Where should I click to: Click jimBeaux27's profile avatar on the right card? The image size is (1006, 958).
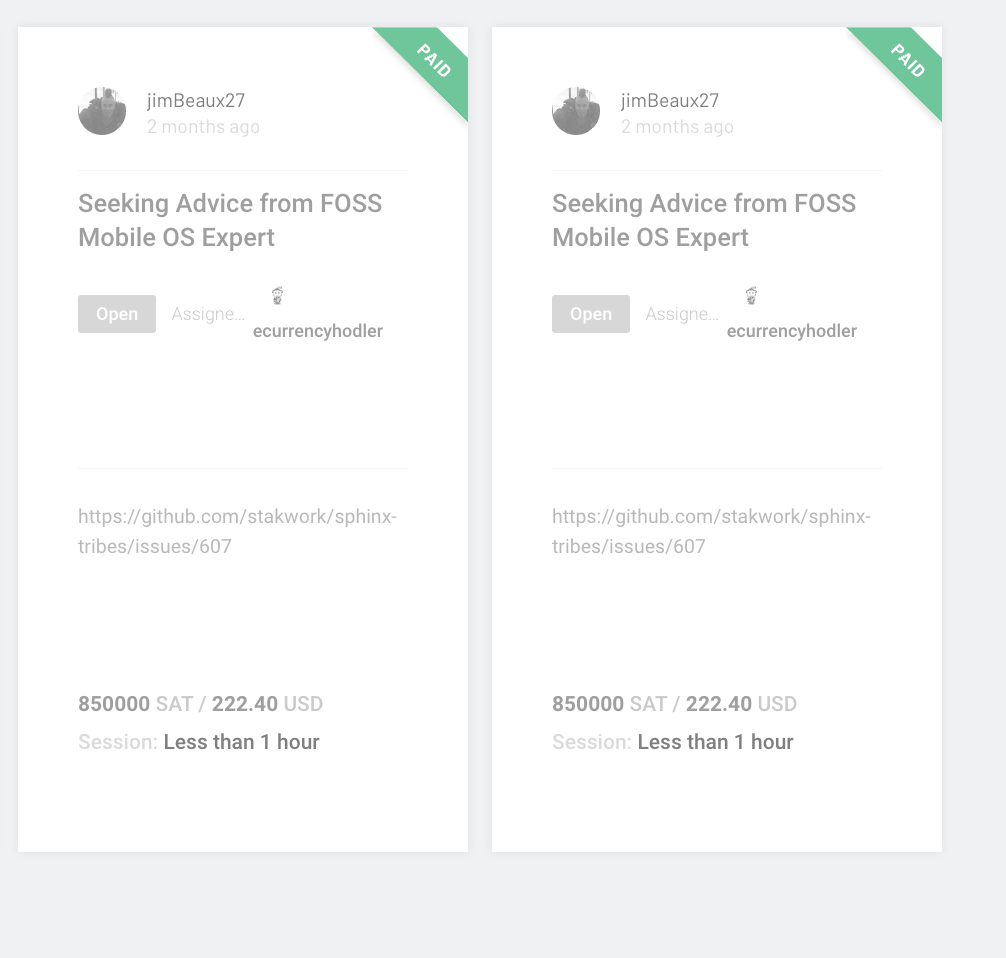(x=576, y=111)
